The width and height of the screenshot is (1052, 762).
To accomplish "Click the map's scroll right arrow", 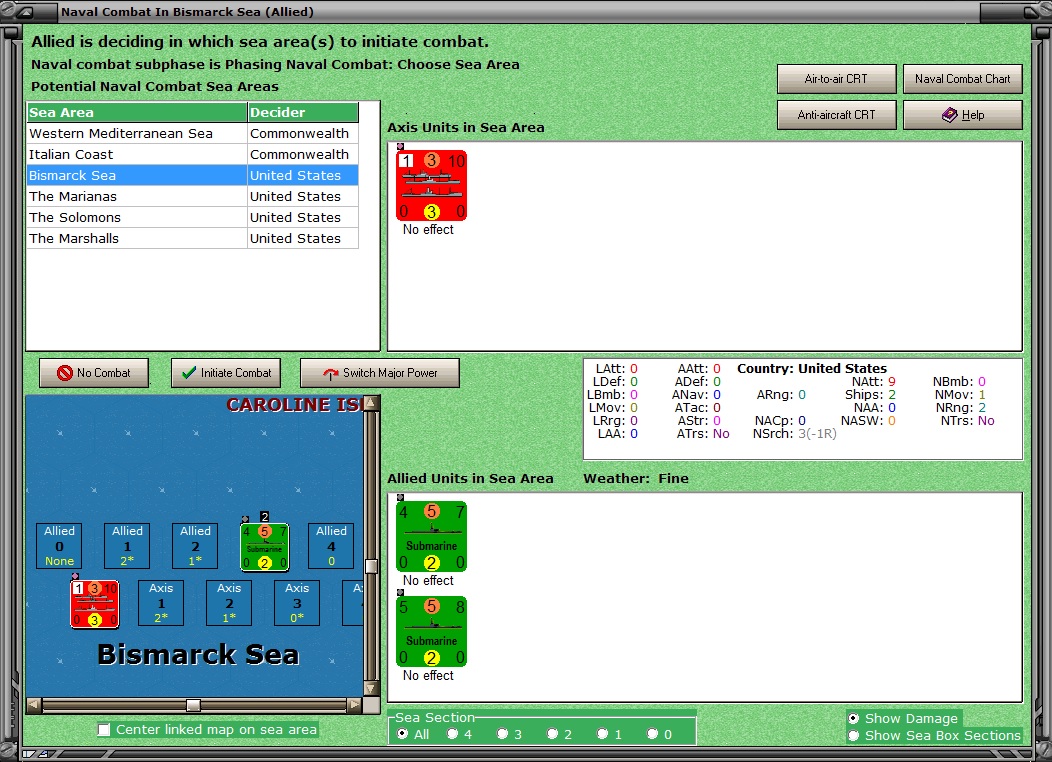I will pos(354,705).
